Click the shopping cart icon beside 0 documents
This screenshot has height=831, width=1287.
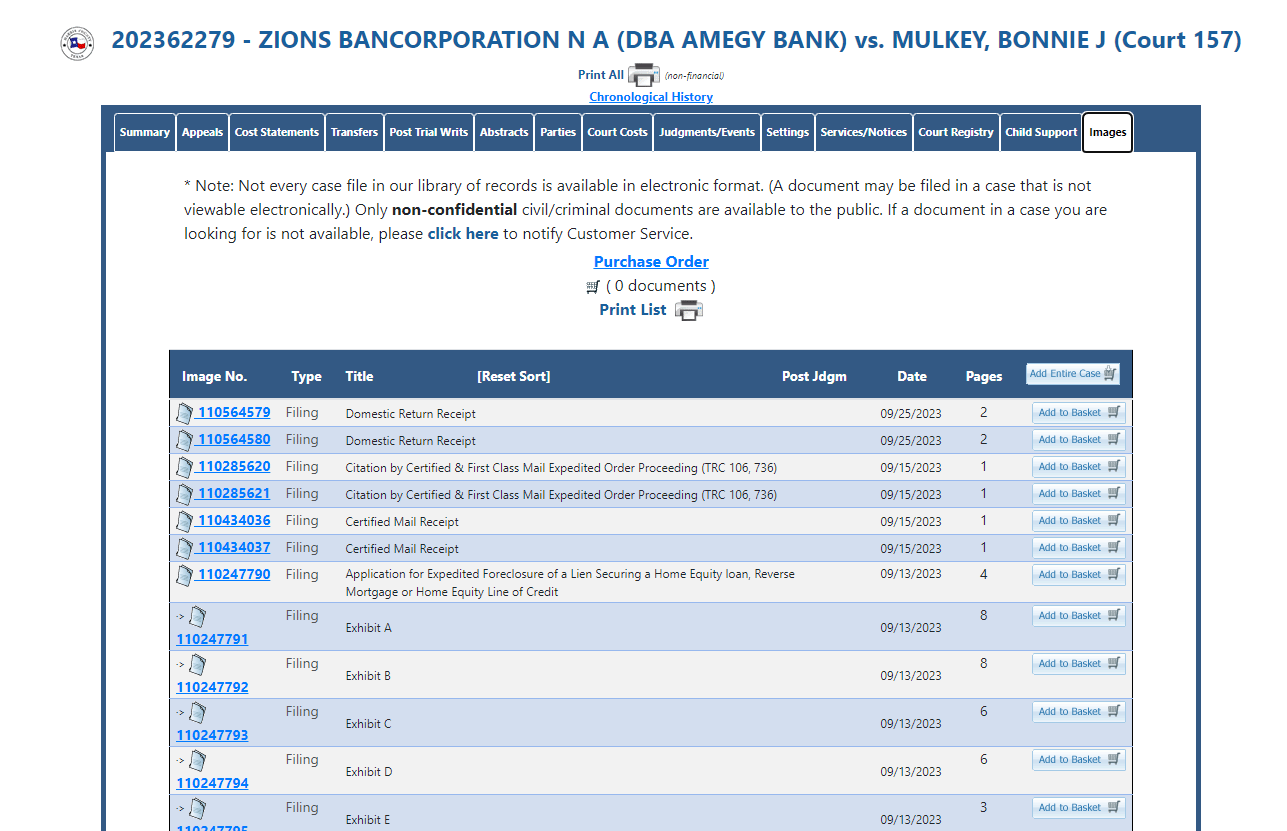[x=593, y=287]
